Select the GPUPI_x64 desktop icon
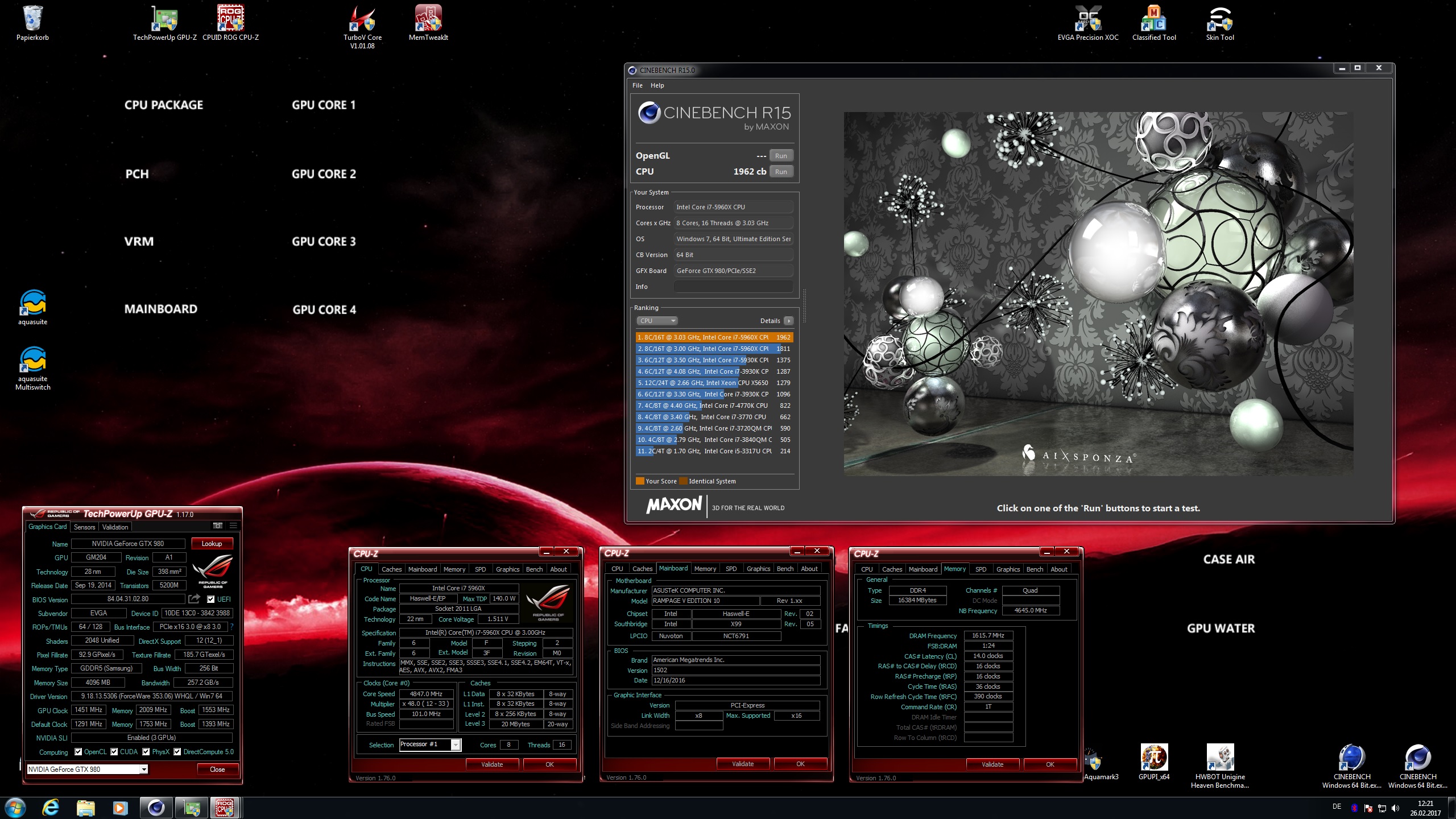This screenshot has width=1456, height=819. click(1154, 762)
